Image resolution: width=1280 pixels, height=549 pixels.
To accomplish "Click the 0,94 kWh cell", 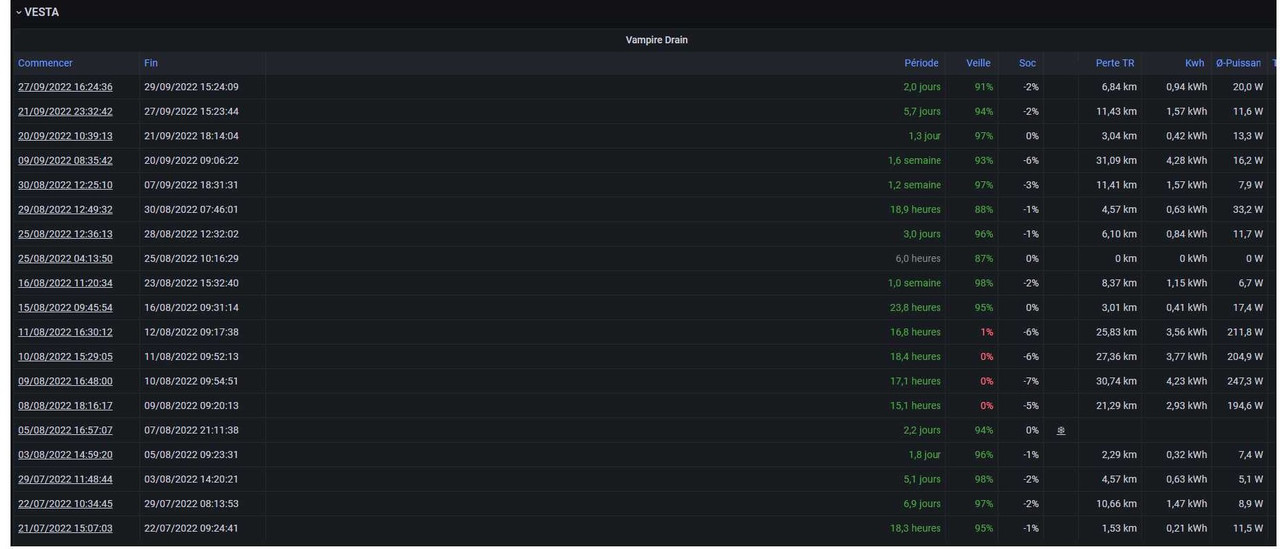I will 1186,87.
